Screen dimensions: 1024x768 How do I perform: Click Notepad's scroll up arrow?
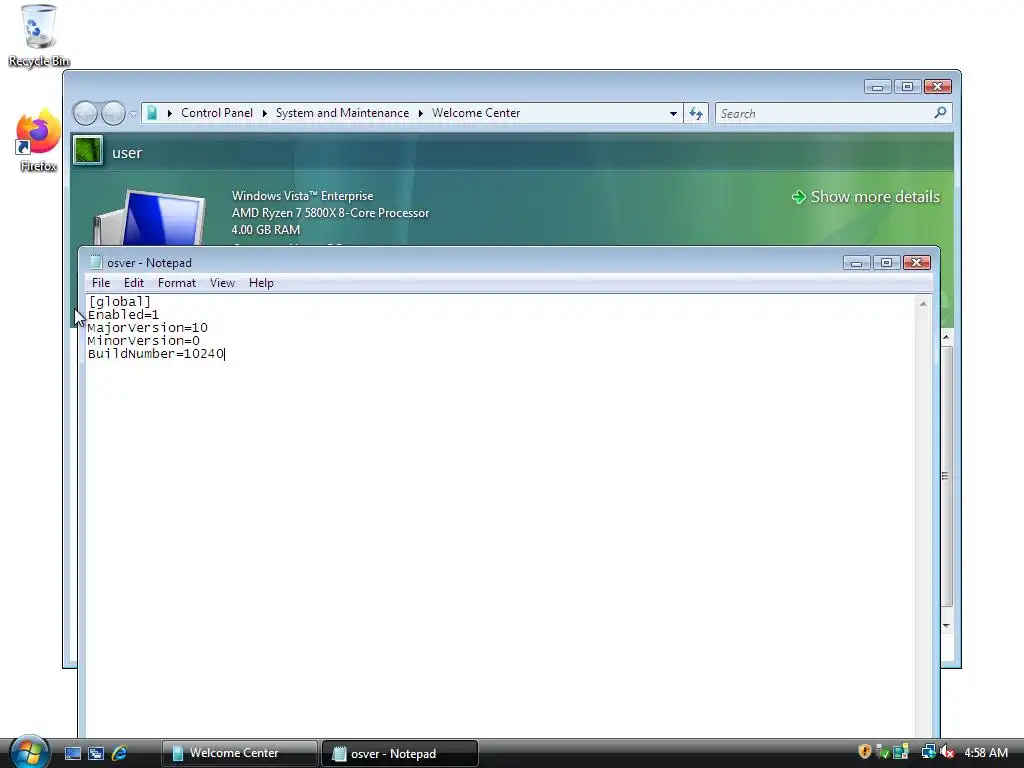(923, 304)
